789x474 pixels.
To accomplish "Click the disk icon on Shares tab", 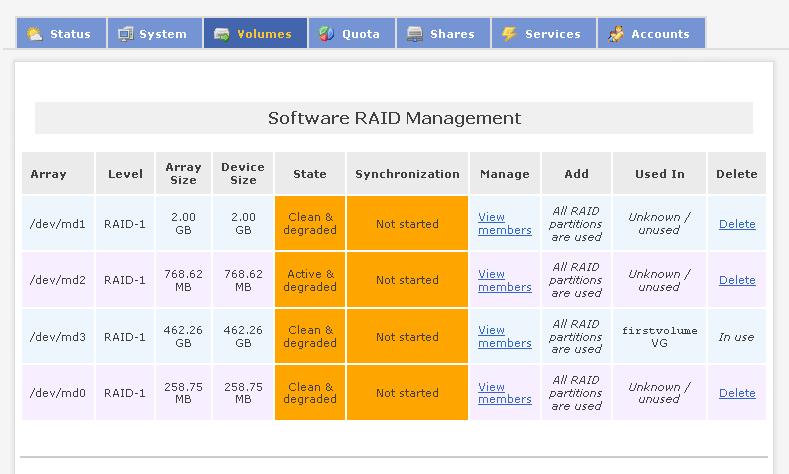I will [x=415, y=34].
